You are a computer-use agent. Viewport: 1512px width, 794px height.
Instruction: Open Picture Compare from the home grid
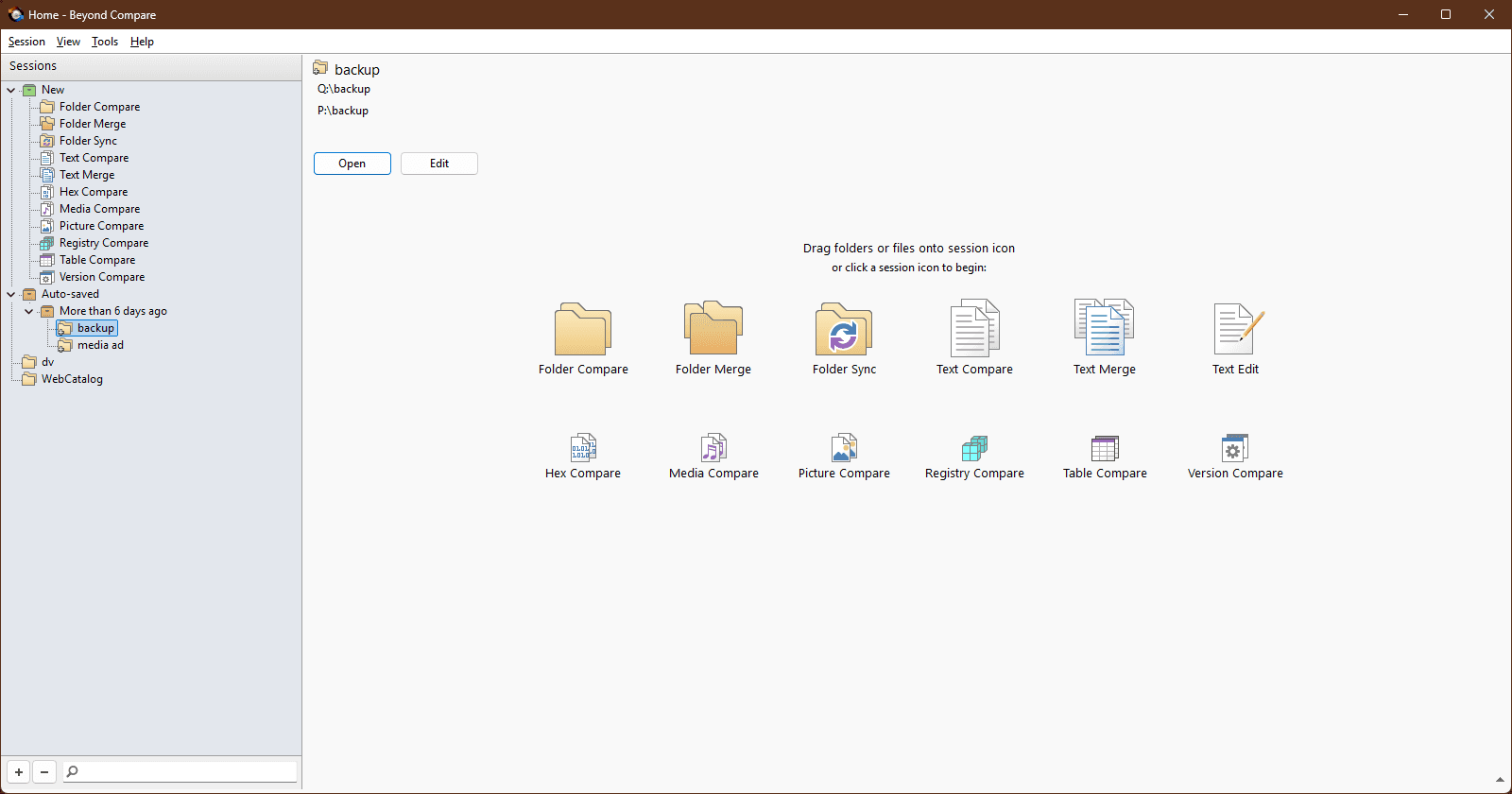(x=844, y=448)
